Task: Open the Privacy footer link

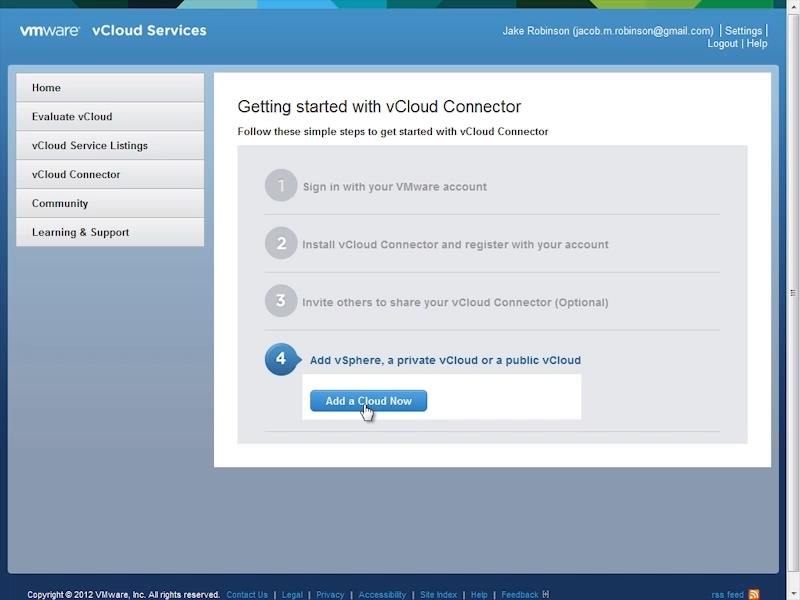Action: (330, 595)
